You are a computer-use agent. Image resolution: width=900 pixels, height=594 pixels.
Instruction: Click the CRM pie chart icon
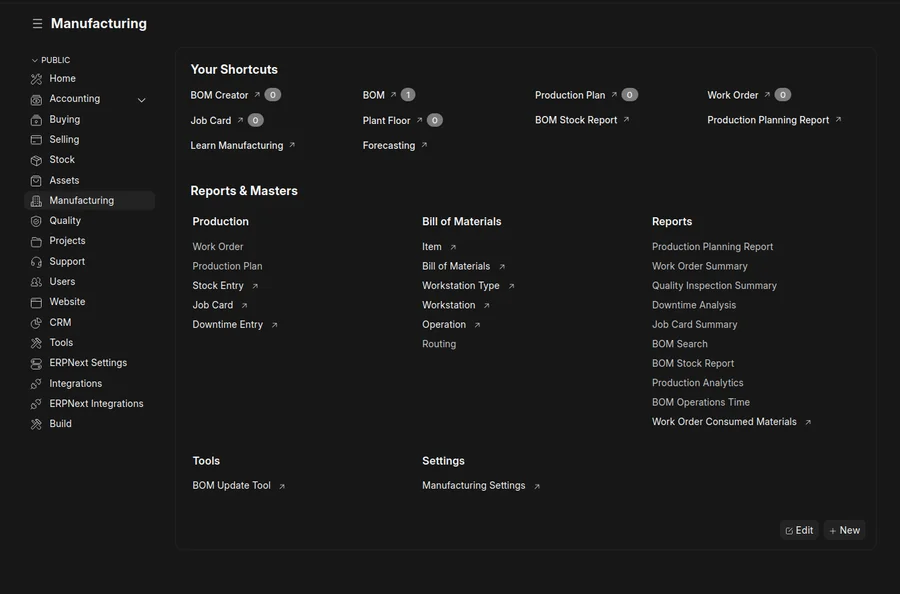(36, 323)
